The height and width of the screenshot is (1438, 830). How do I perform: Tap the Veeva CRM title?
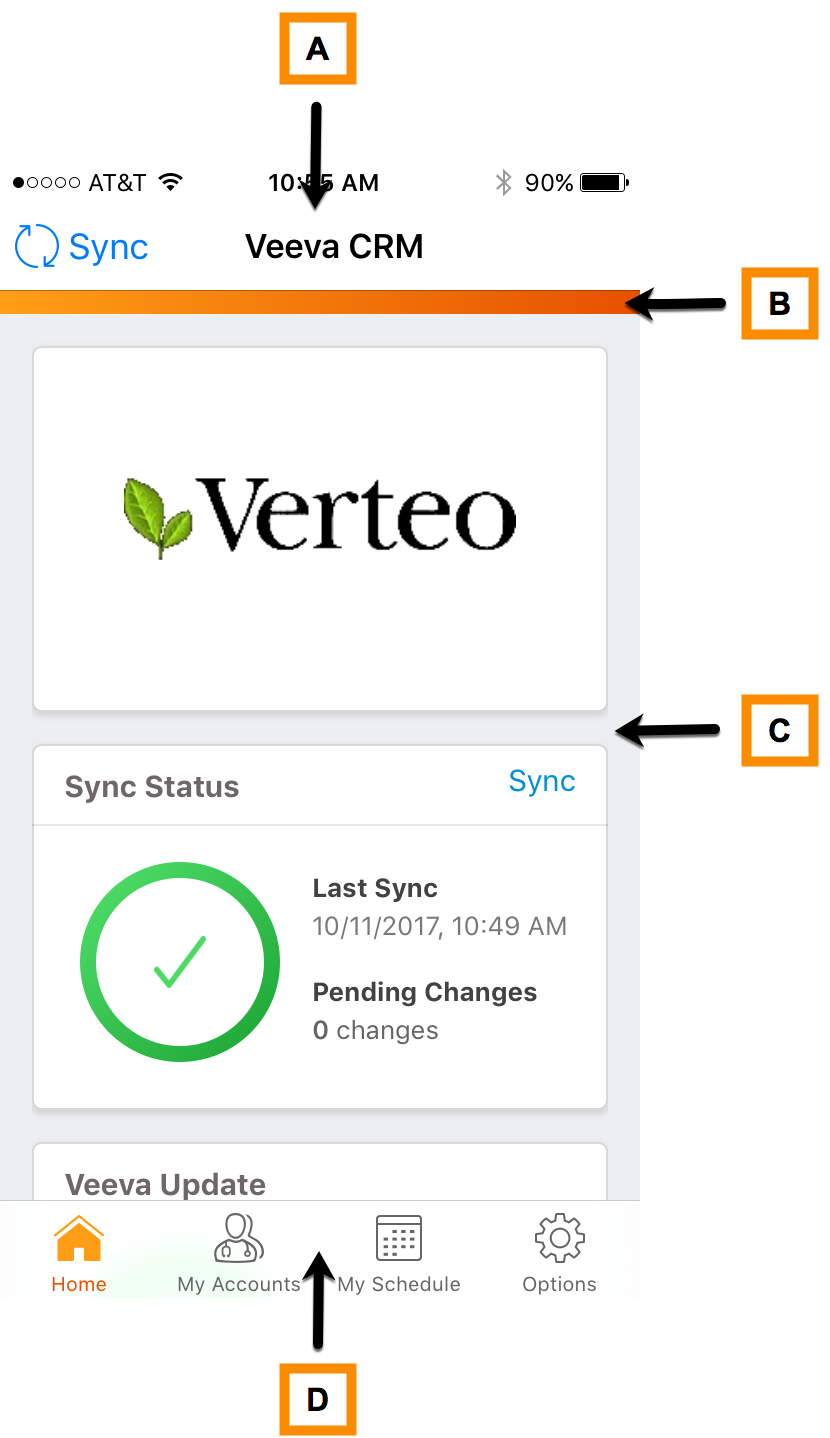(334, 246)
